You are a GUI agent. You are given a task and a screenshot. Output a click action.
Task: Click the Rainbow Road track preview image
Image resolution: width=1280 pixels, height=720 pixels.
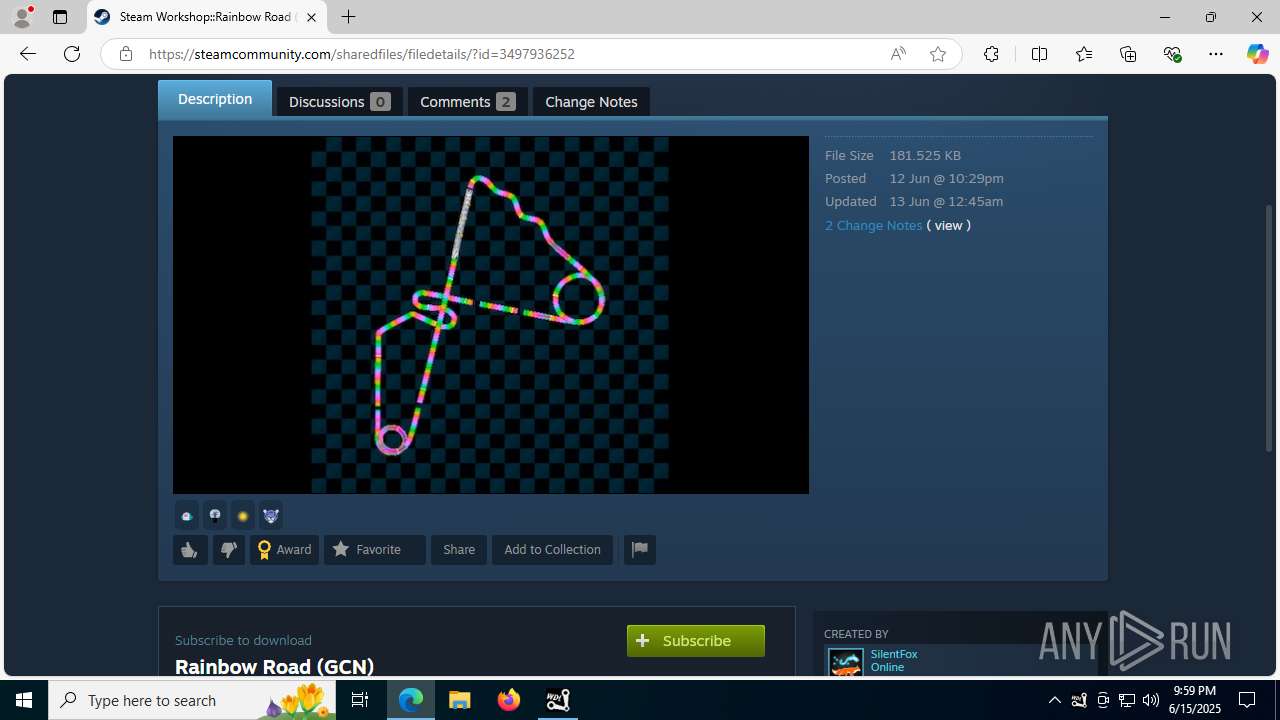[491, 315]
